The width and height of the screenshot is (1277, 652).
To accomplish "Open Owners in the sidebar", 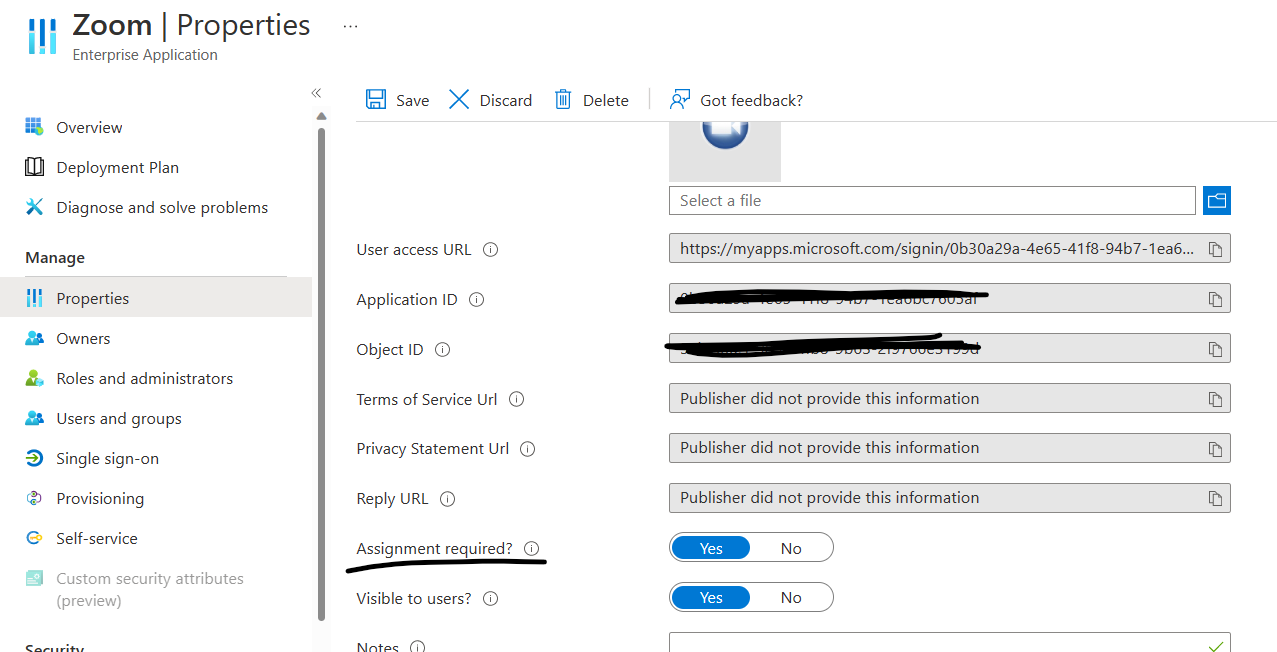I will click(x=83, y=338).
